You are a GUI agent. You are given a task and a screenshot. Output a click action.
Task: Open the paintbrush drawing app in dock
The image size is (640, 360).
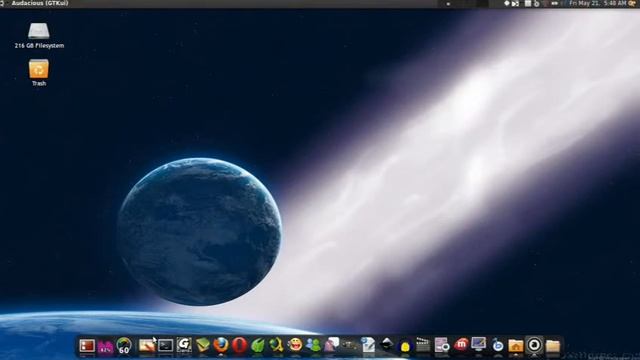[147, 346]
